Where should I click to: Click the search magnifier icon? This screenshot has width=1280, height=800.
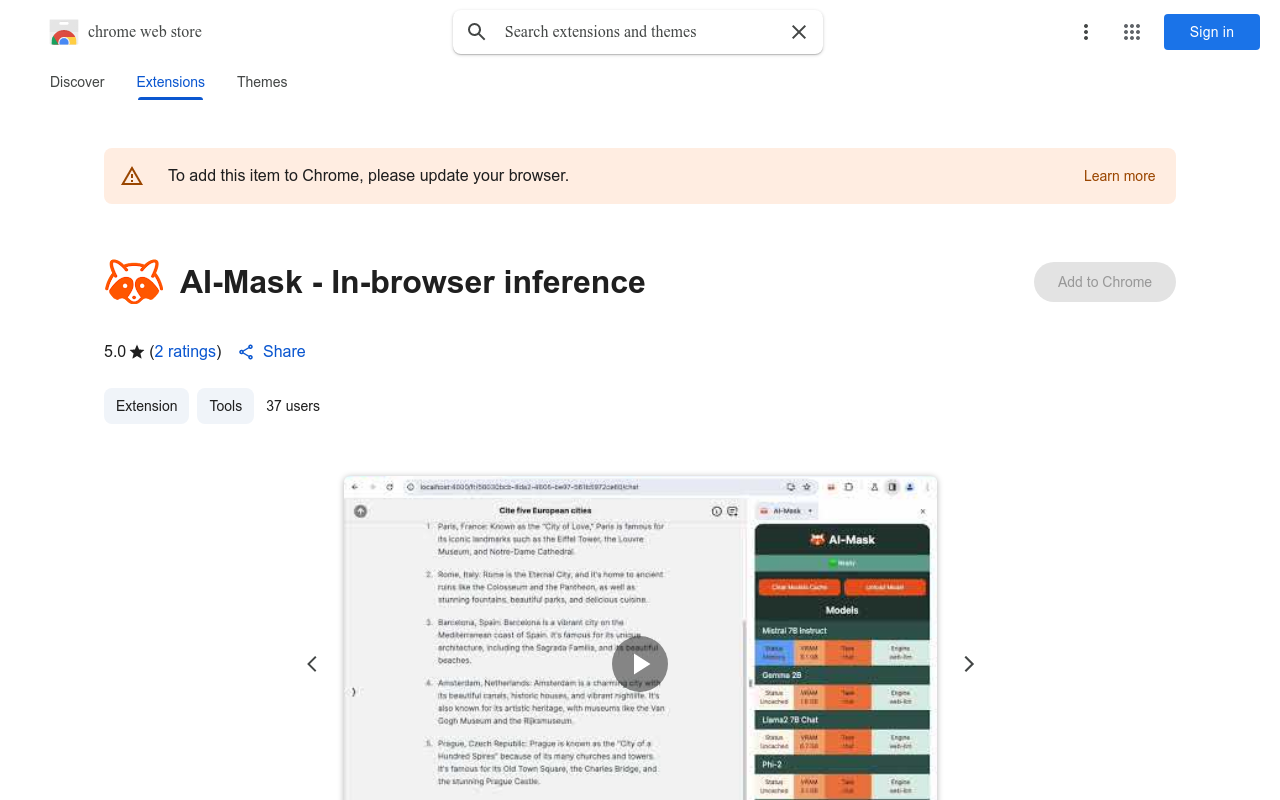coord(477,32)
